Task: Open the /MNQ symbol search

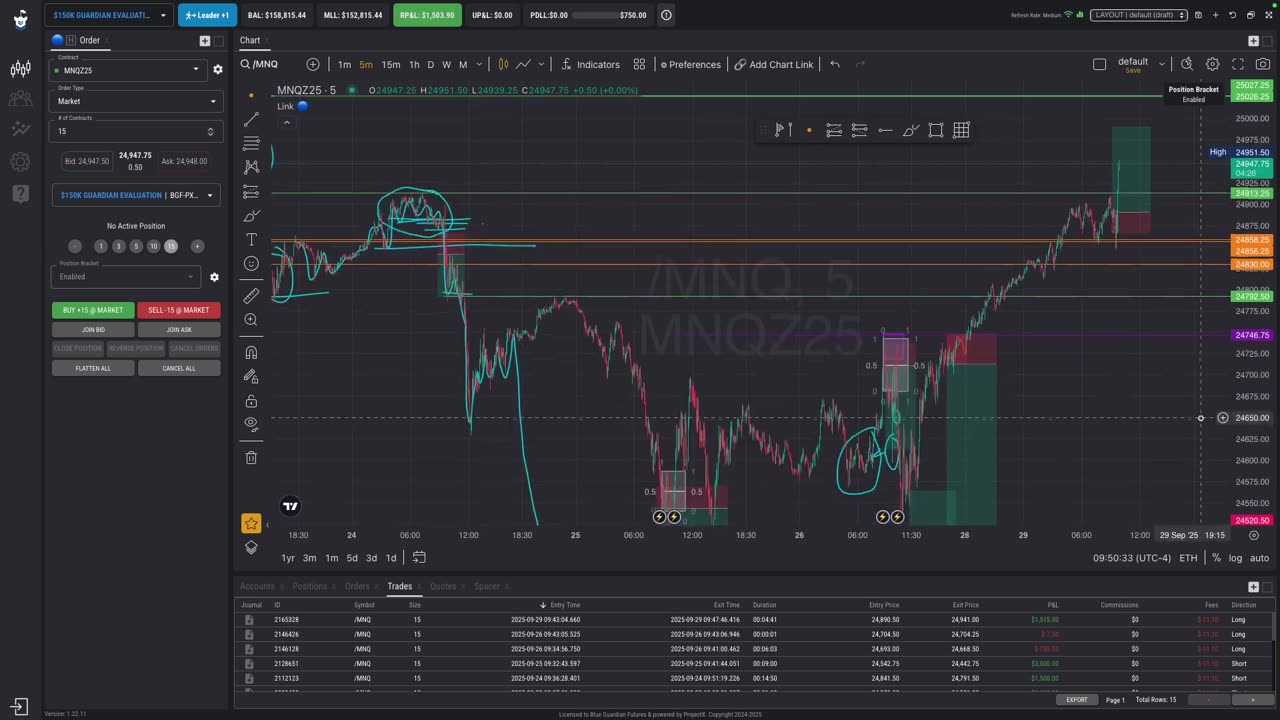Action: tap(260, 64)
